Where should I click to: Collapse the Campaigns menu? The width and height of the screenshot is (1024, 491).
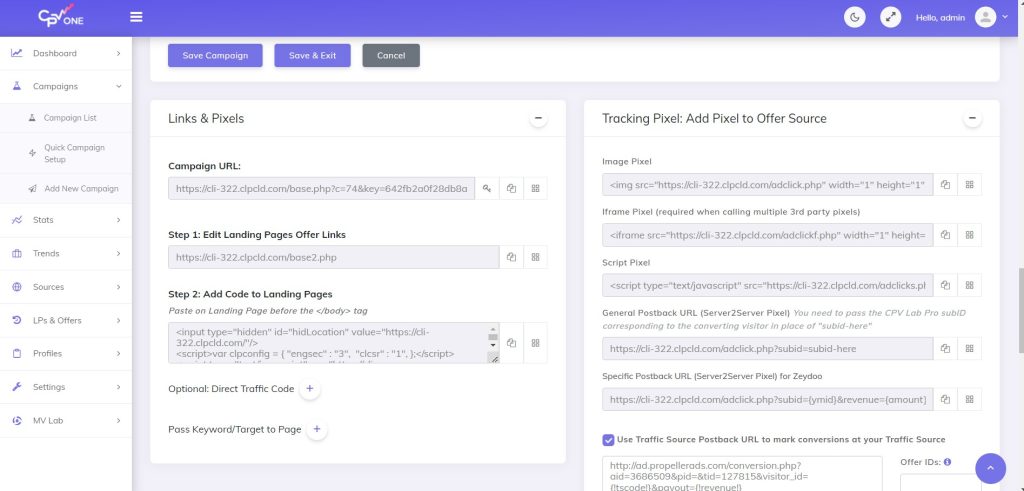(118, 86)
